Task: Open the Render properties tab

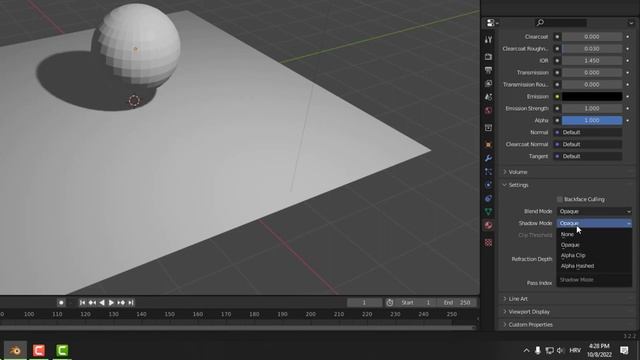Action: click(489, 57)
